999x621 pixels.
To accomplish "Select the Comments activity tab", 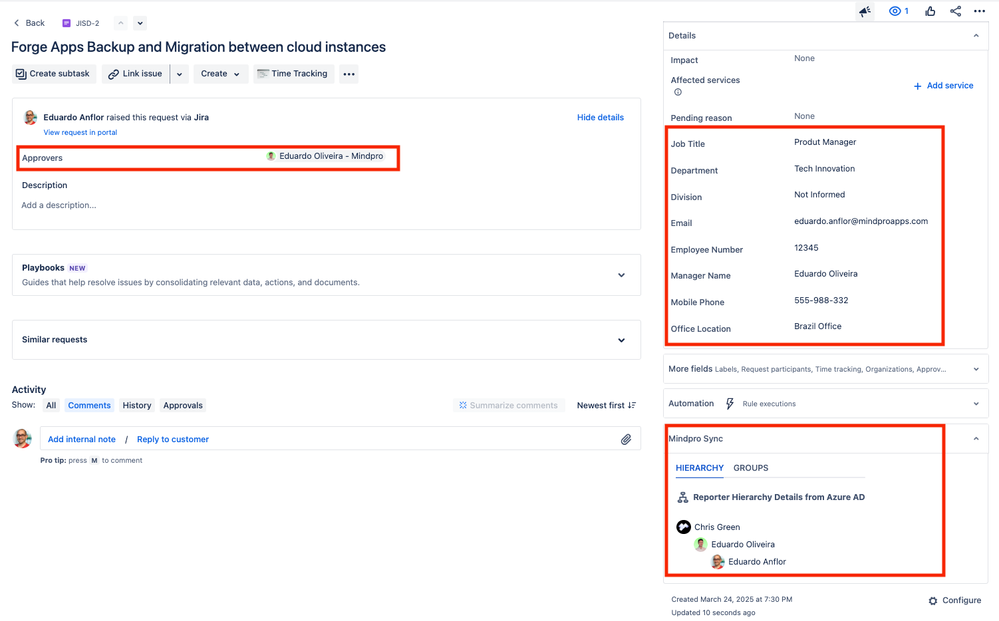I will point(89,406).
